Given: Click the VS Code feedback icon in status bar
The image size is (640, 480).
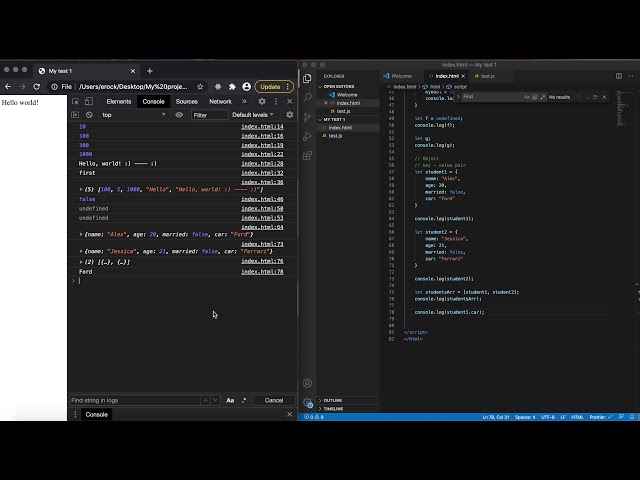Looking at the screenshot, I should click(621, 417).
